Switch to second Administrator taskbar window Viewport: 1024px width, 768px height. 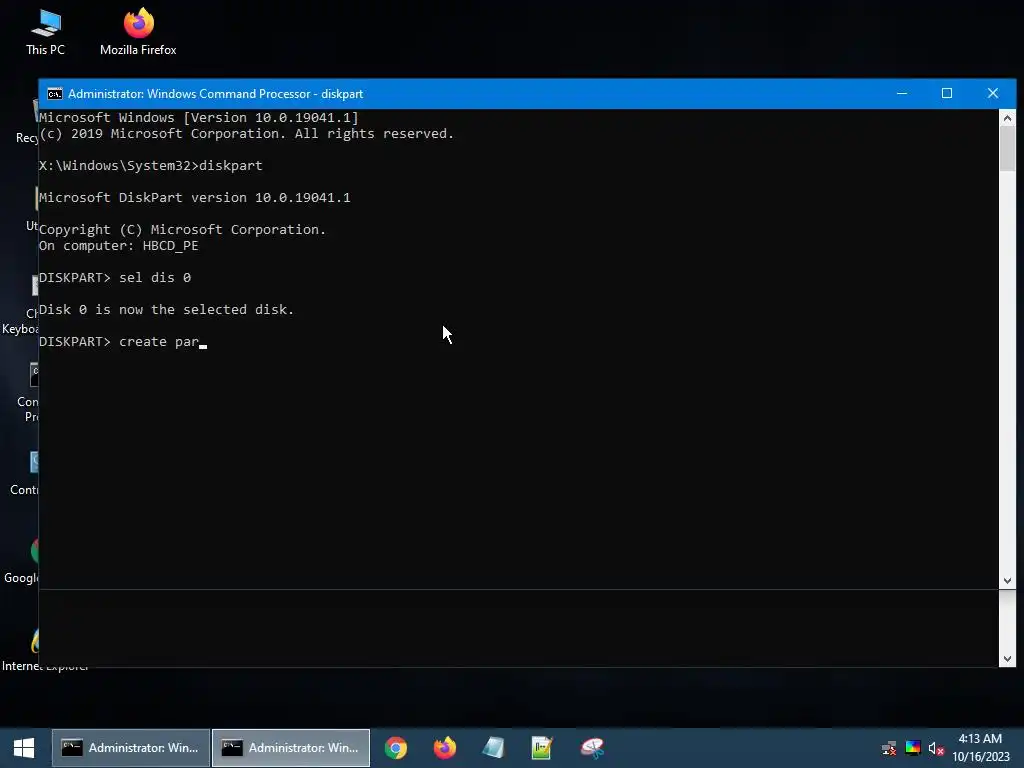[291, 748]
